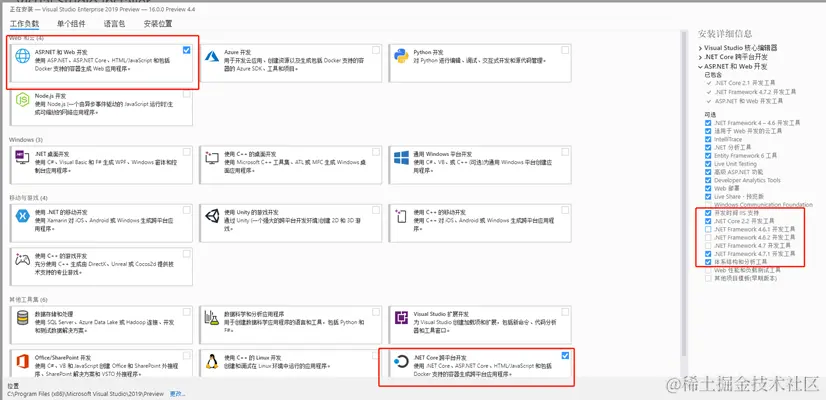This screenshot has height=400, width=826.
Task: Click the C++ desktop development icon
Action: [212, 157]
